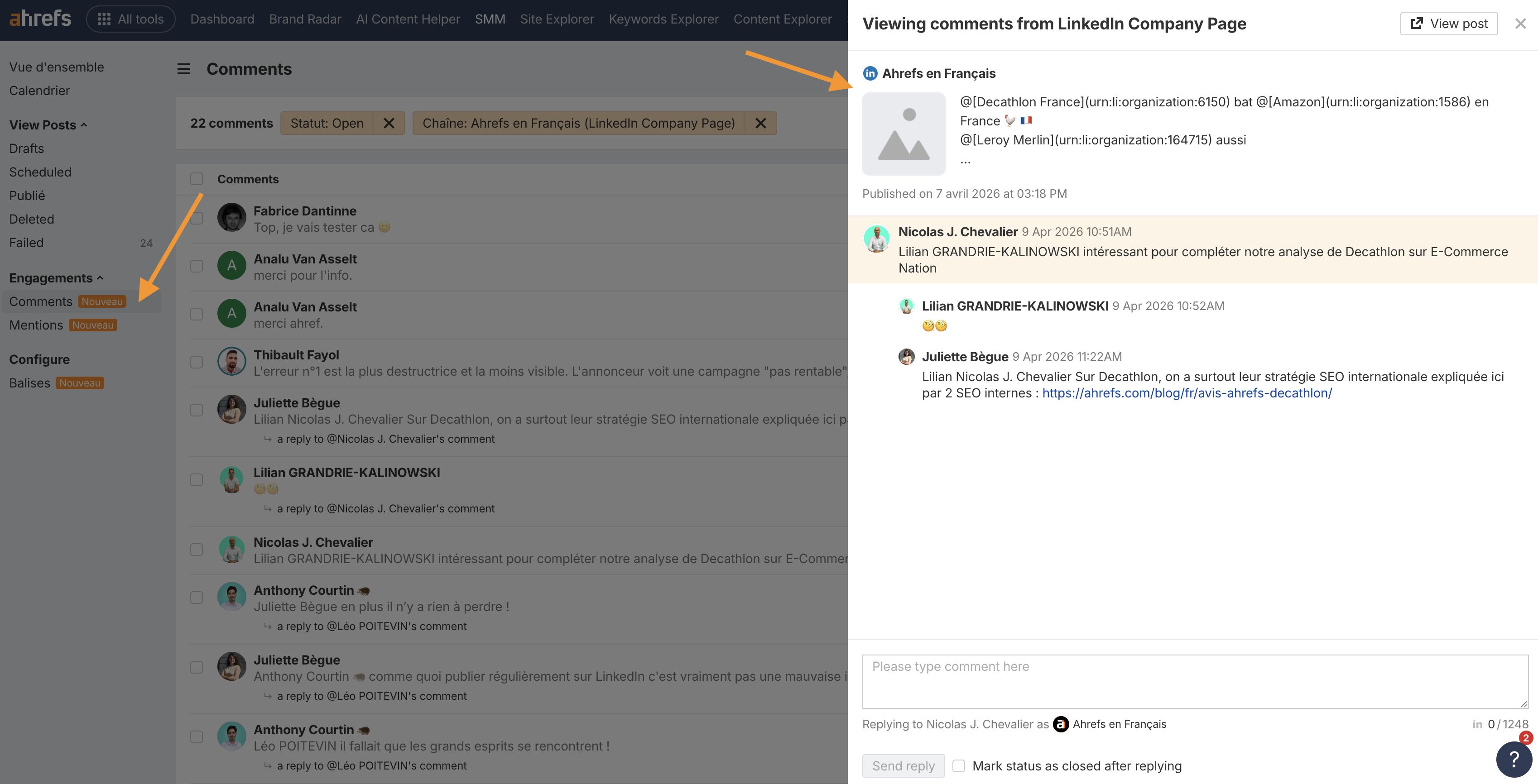
Task: Collapse the Engagements section
Action: [56, 278]
